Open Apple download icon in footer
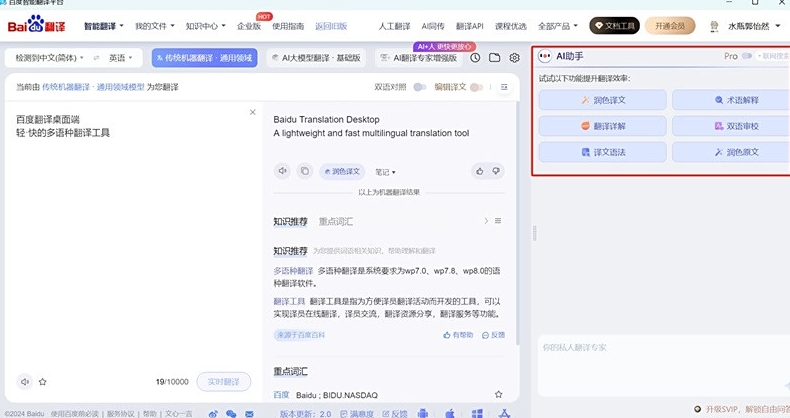Image resolution: width=790 pixels, height=418 pixels. 450,413
